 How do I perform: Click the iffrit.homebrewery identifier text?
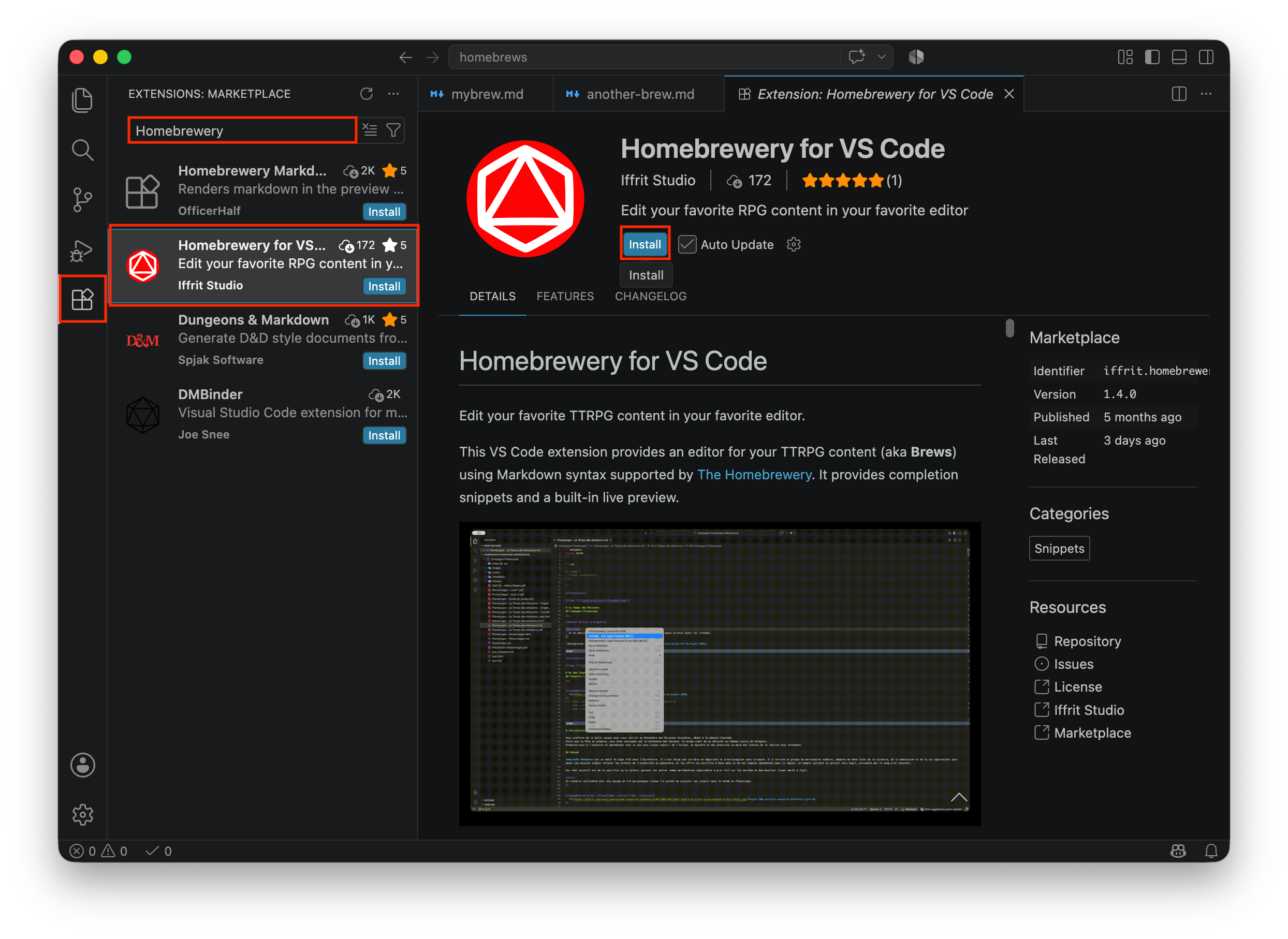coord(1155,371)
